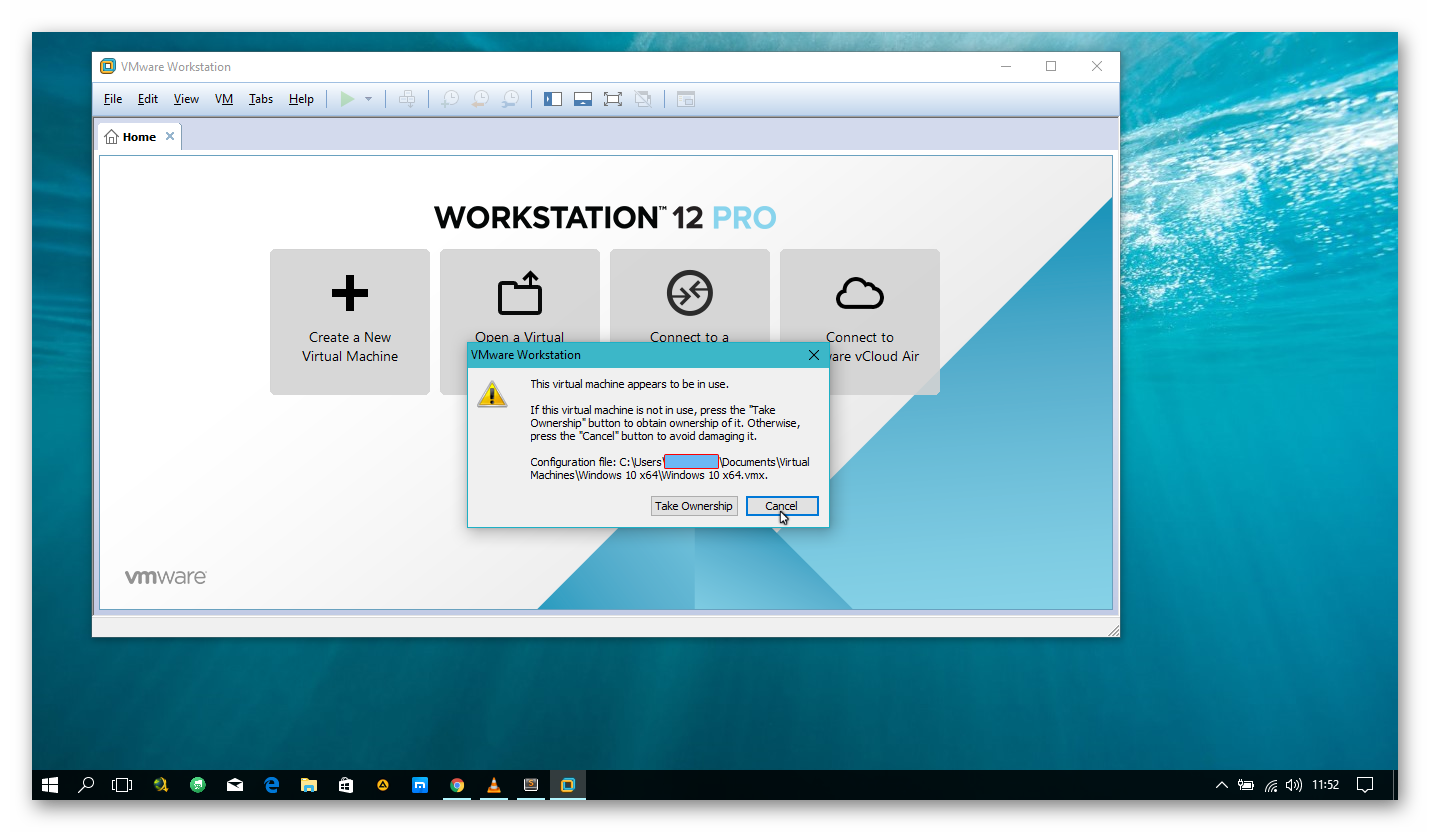1430x832 pixels.
Task: Click the orange triangle AIMP taskbar icon
Action: pos(383,785)
